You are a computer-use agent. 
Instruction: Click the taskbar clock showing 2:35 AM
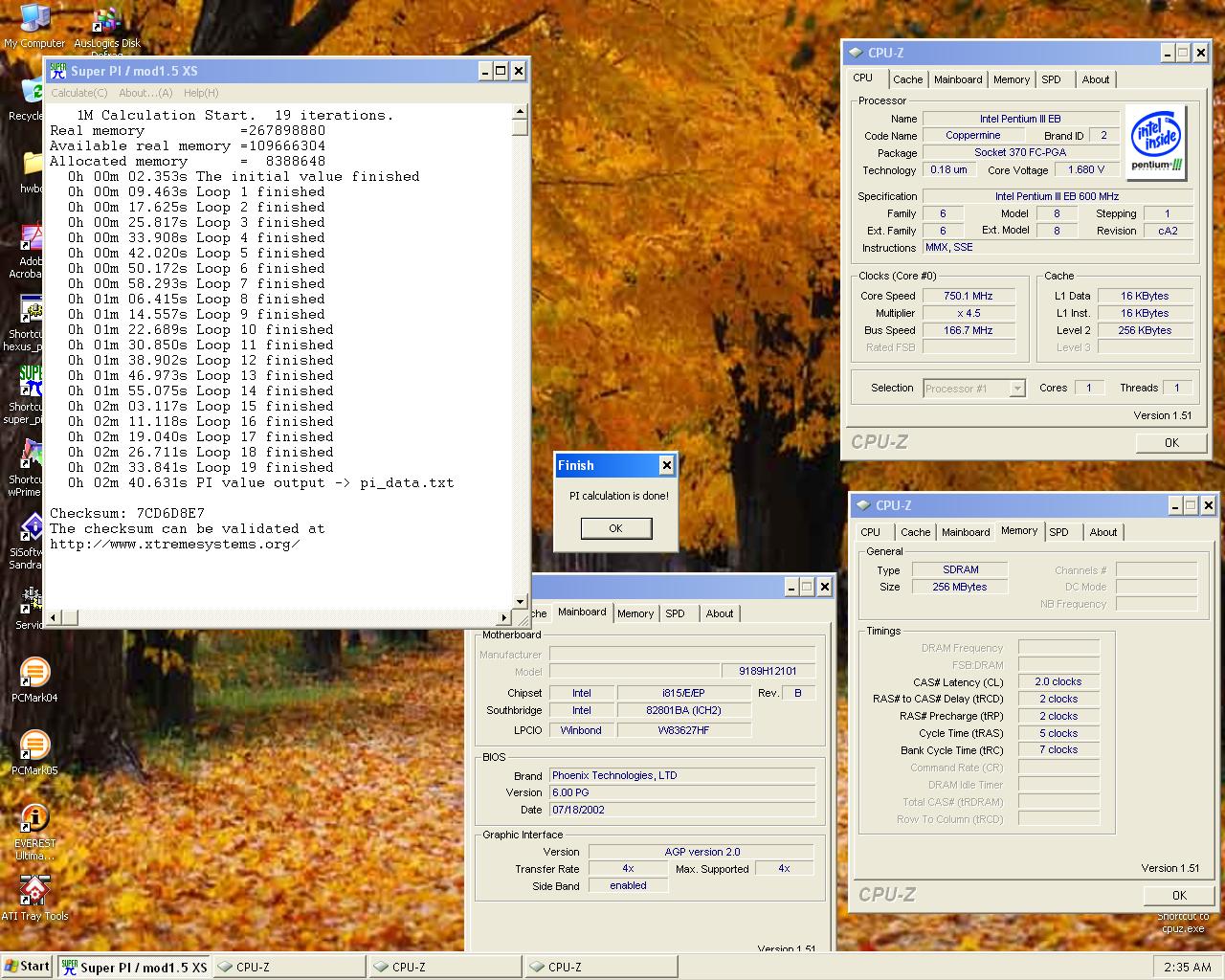point(1187,968)
